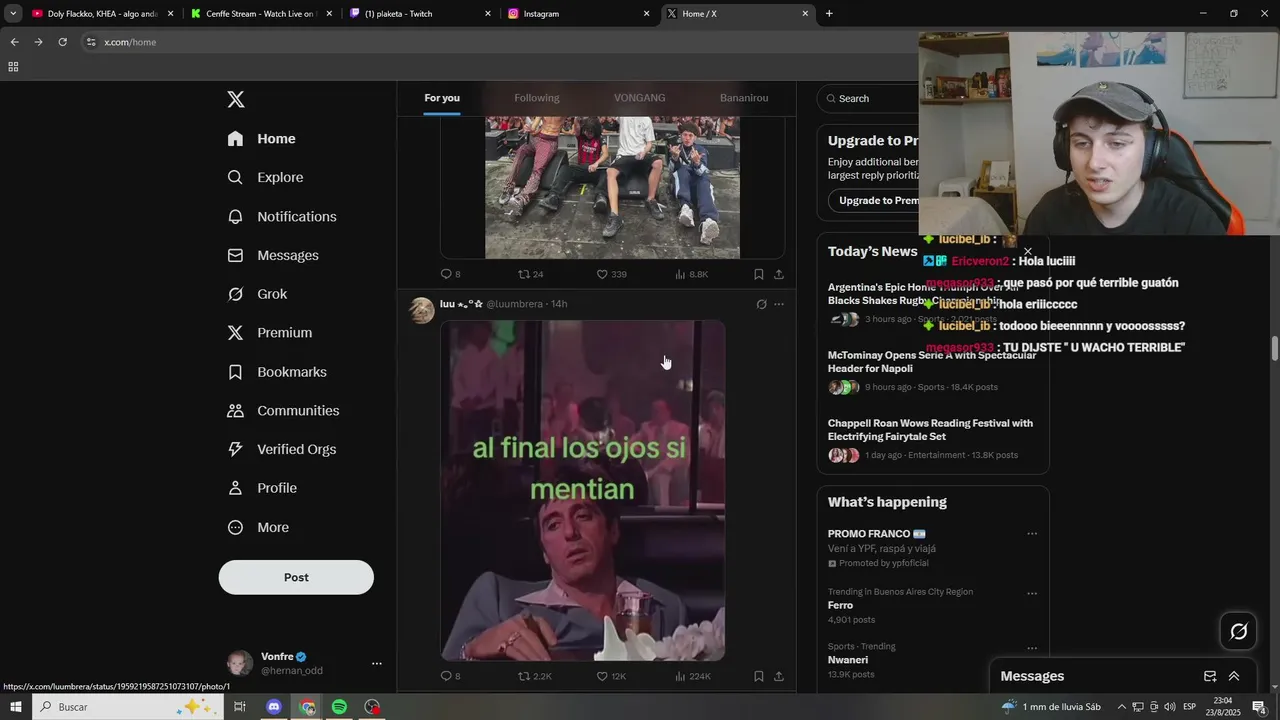Open Grok from the sidebar

(257, 294)
